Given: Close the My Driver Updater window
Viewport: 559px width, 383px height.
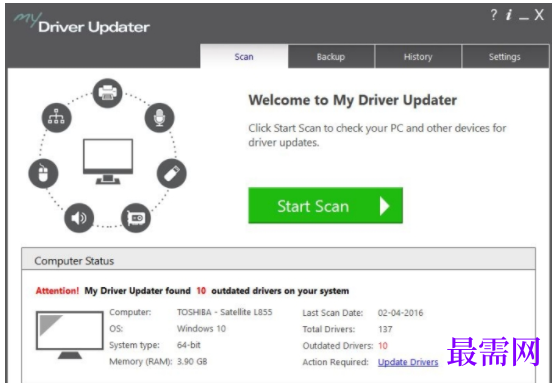Looking at the screenshot, I should 539,15.
